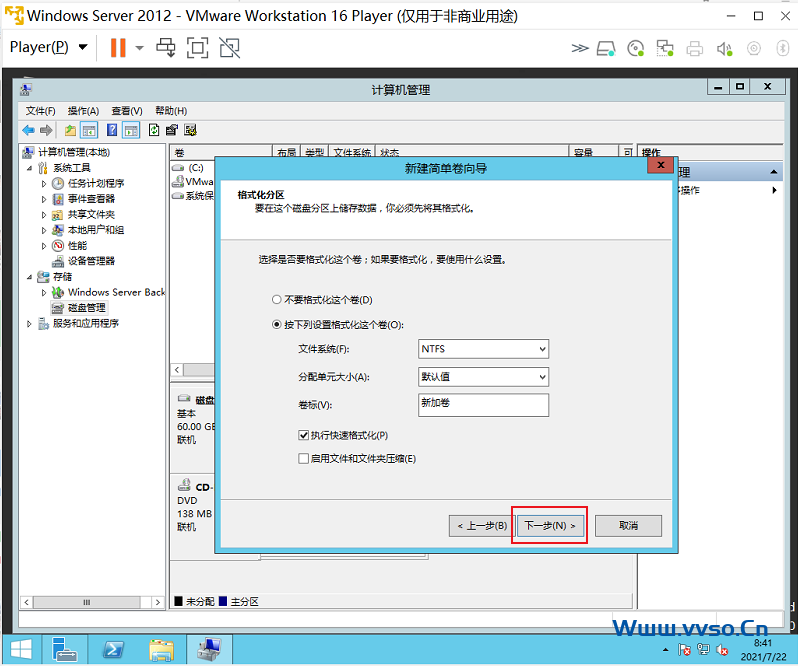Image resolution: width=798 pixels, height=666 pixels.
Task: Select 按下列设置格式化这个卷(O) radio button
Action: [277, 325]
